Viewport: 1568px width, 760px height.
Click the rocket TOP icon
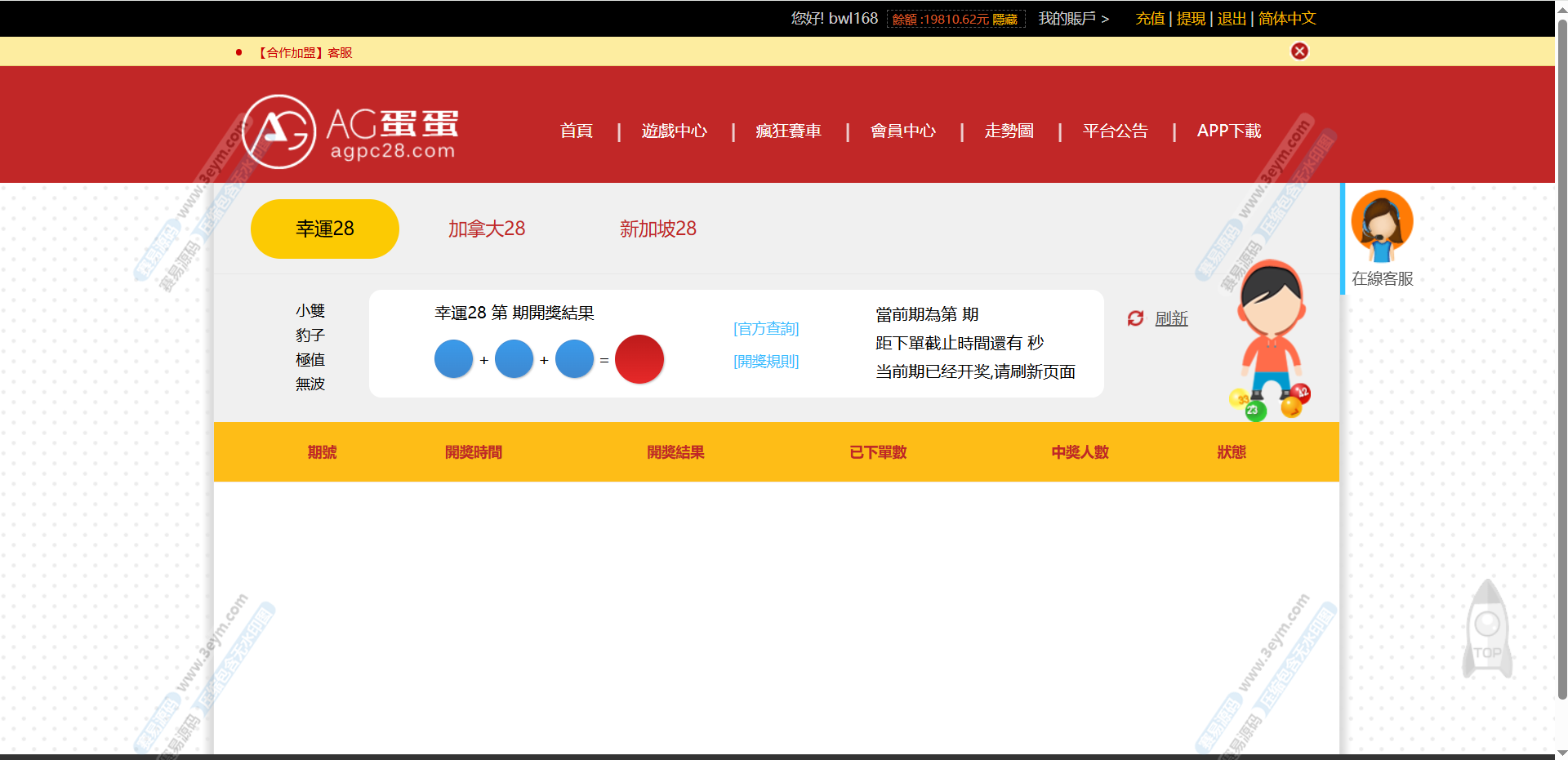[1487, 629]
